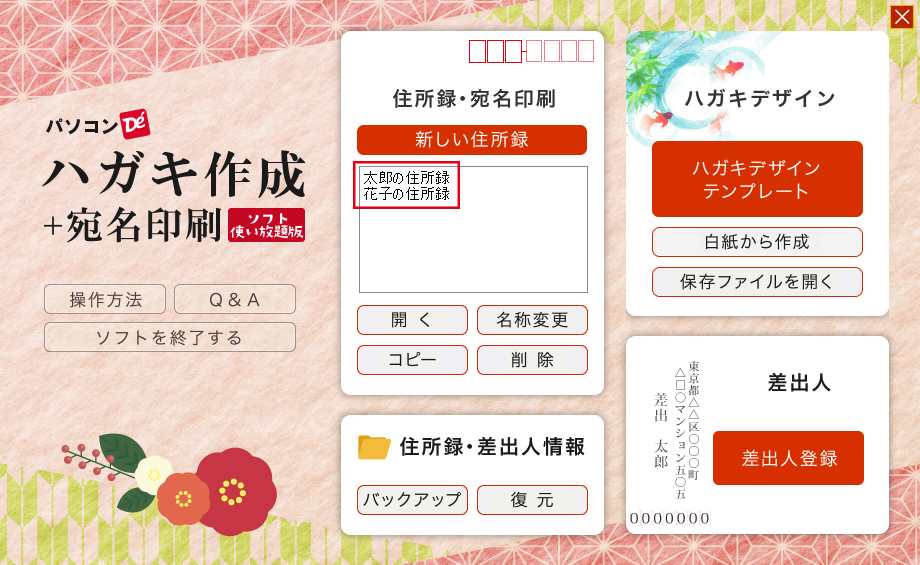Click the ソフト使い放題版 red badge
Viewport: 920px width, 565px height.
(266, 225)
